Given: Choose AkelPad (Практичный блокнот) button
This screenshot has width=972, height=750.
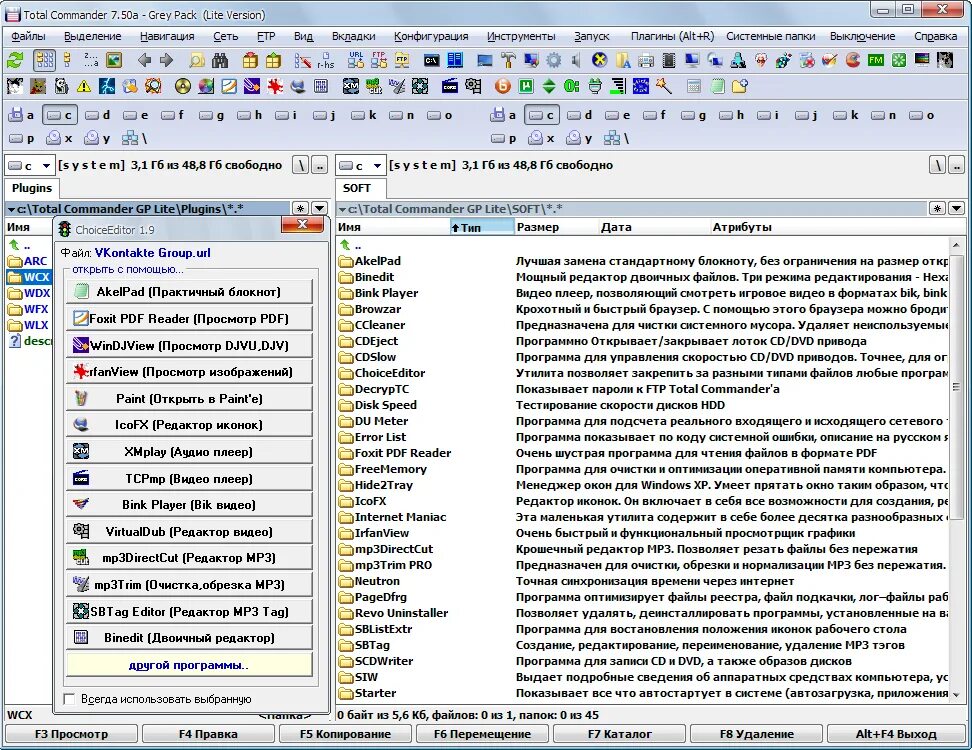Looking at the screenshot, I should (x=188, y=291).
